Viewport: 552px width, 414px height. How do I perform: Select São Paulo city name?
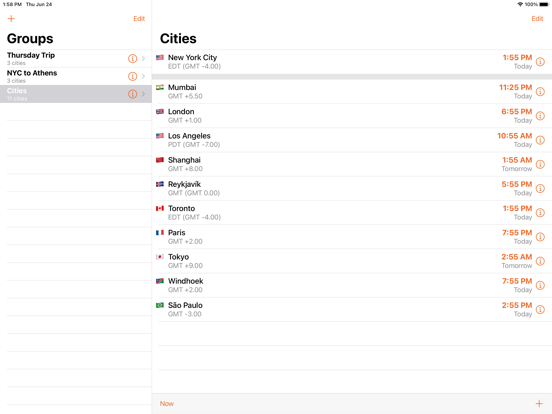(x=185, y=305)
